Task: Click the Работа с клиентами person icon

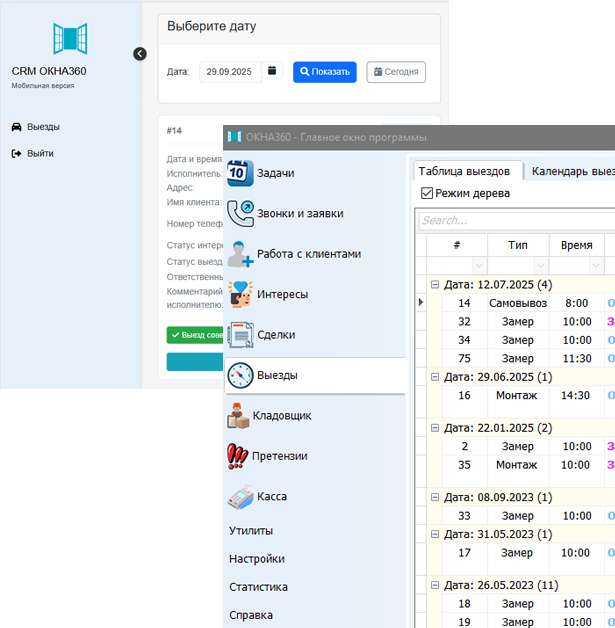Action: point(240,254)
